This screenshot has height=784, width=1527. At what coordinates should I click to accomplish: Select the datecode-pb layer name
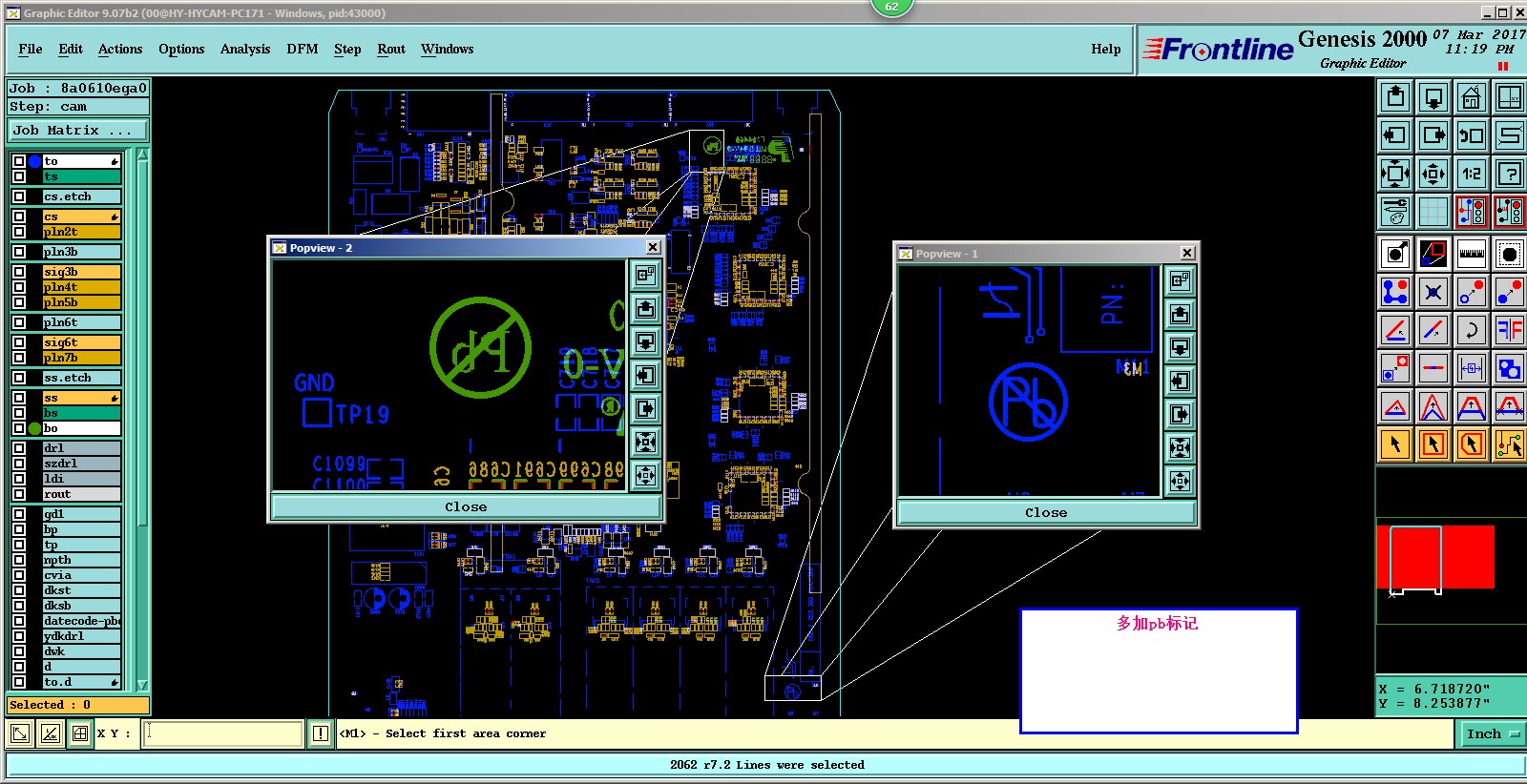[x=81, y=621]
